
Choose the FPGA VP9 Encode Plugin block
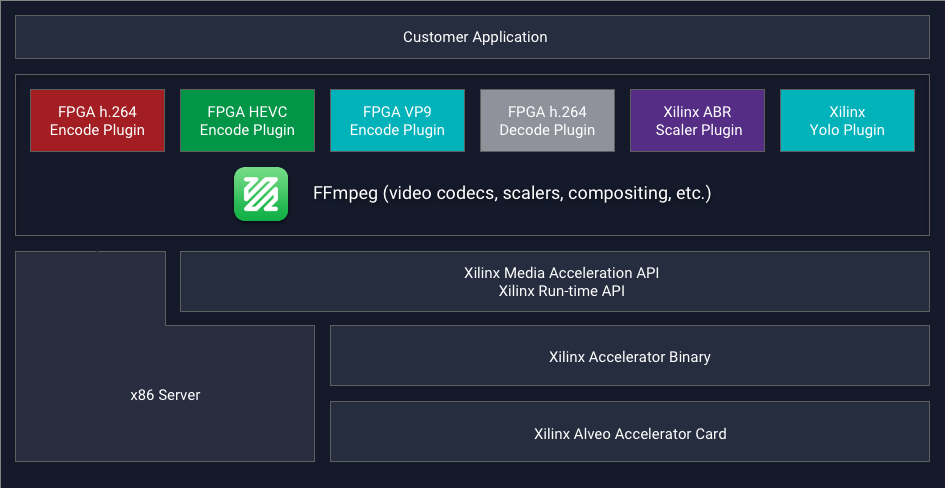click(x=397, y=121)
